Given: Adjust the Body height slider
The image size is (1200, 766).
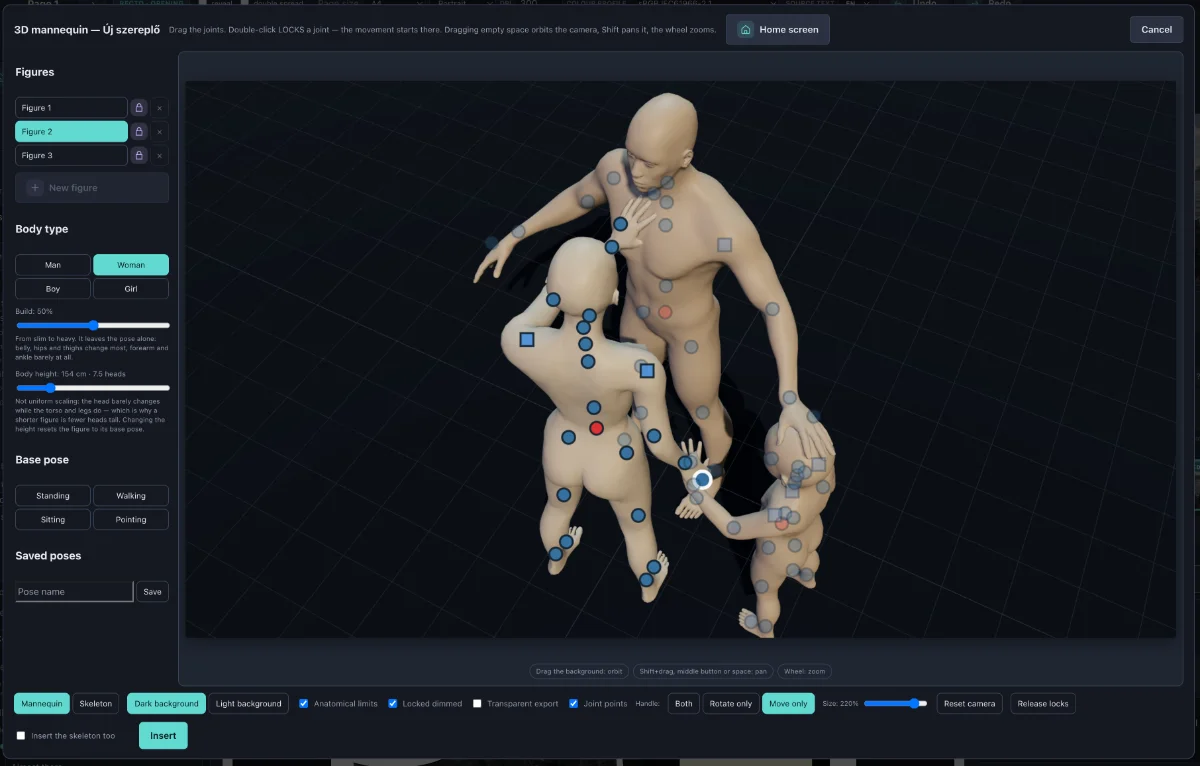Looking at the screenshot, I should coord(92,387).
